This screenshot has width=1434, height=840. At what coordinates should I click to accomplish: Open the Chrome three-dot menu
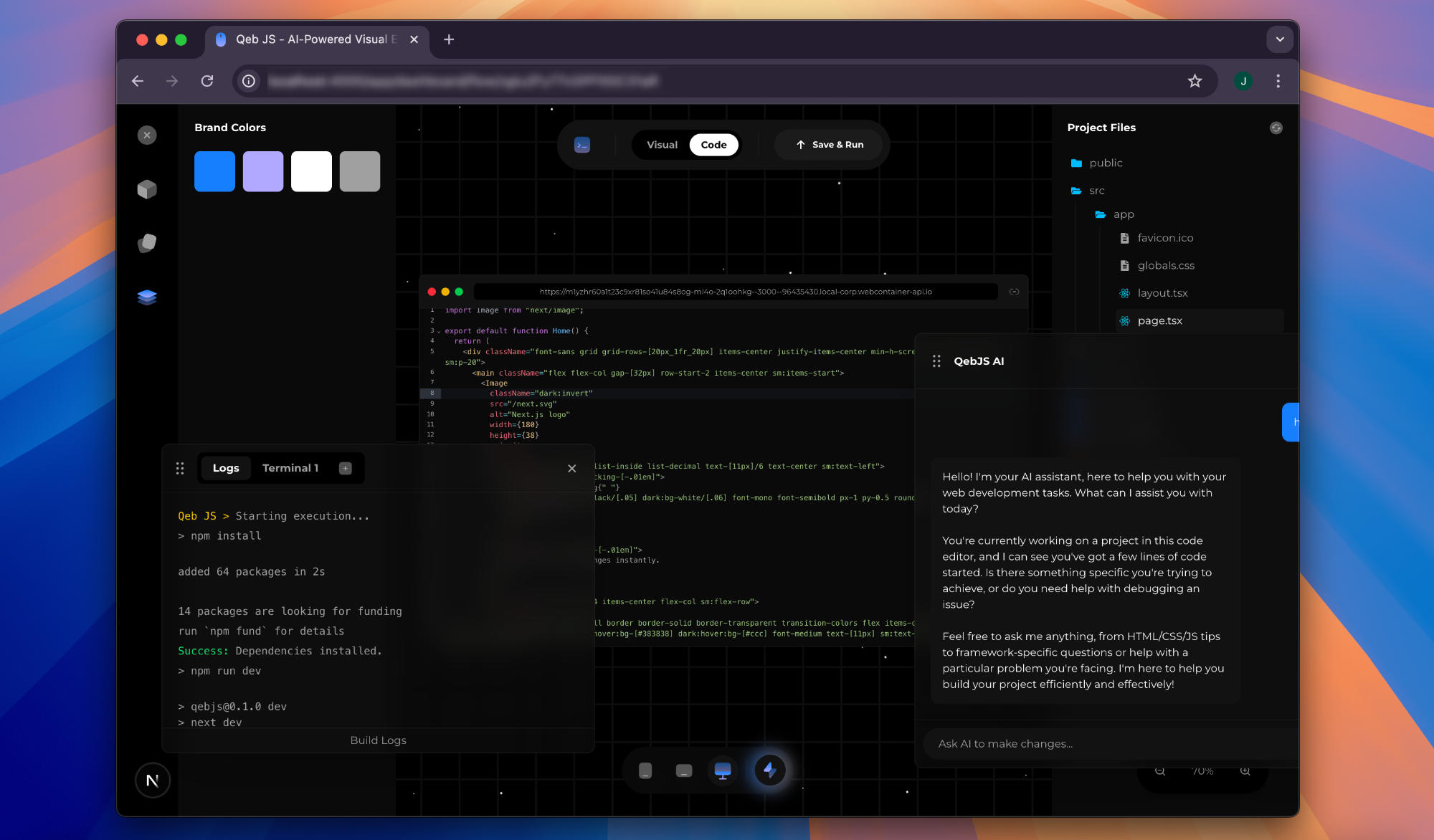coord(1278,81)
